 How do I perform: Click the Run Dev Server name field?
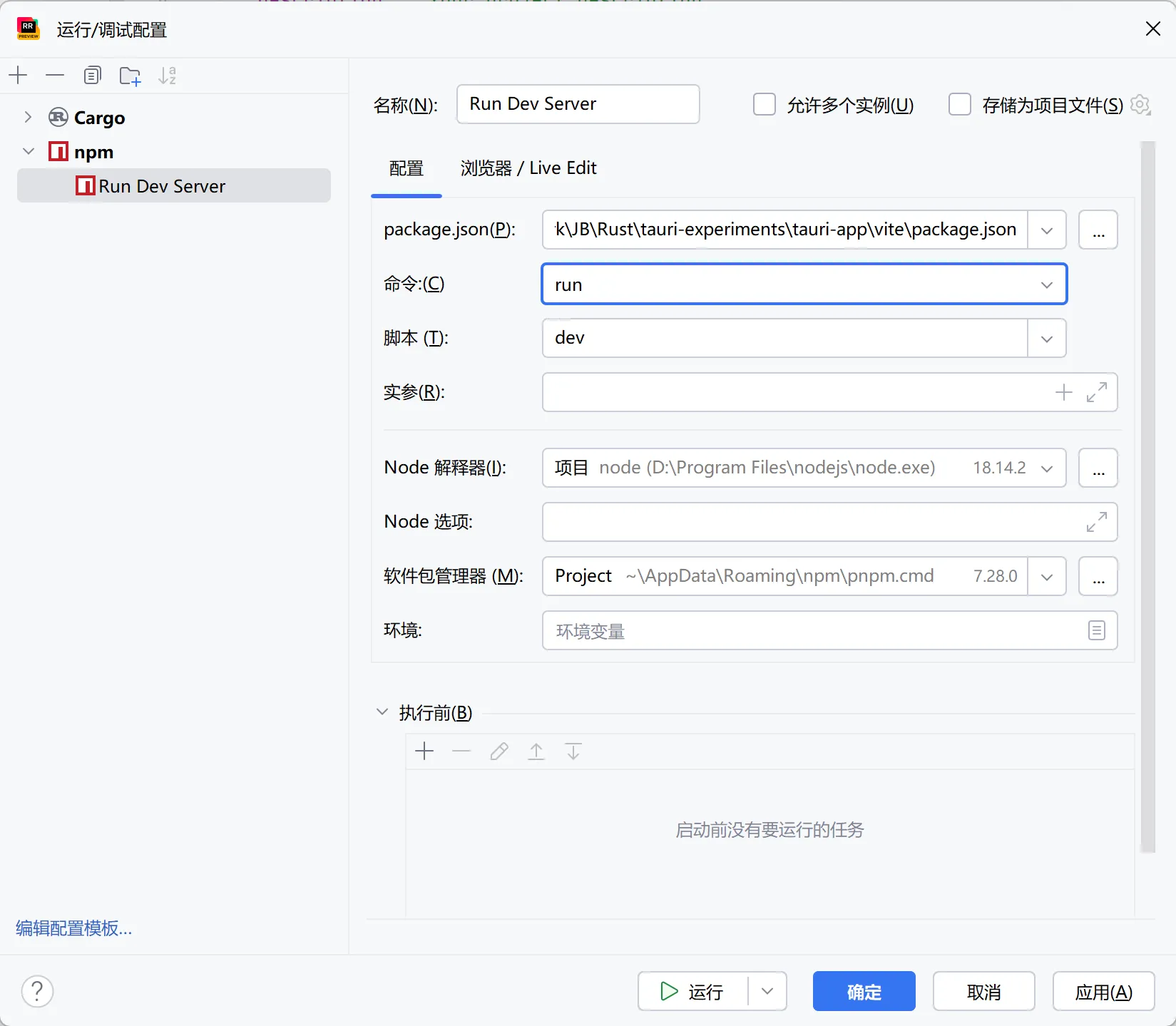(x=578, y=104)
